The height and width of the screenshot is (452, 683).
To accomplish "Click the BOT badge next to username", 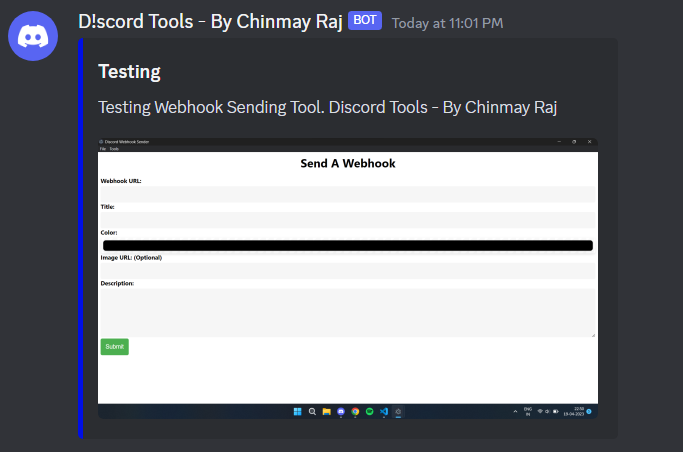I will pos(365,20).
